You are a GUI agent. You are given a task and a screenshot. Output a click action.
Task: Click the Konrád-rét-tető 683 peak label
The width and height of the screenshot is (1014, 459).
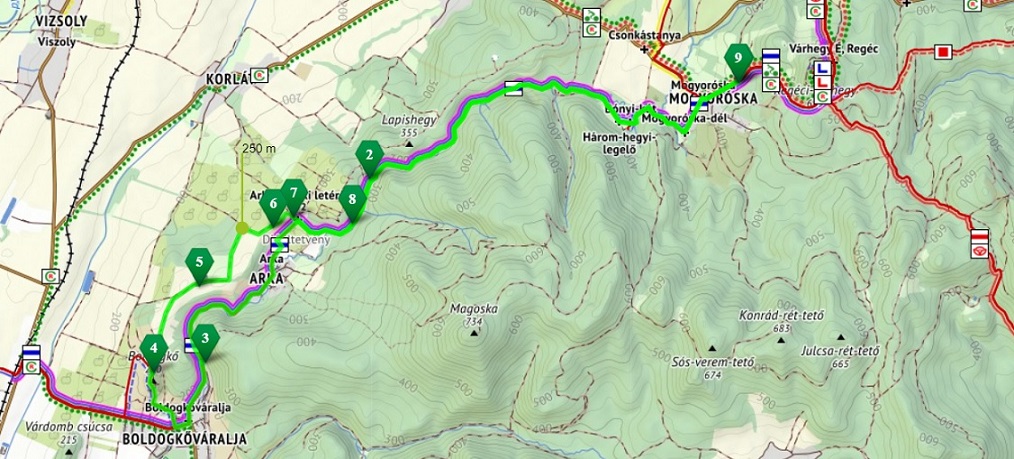781,322
